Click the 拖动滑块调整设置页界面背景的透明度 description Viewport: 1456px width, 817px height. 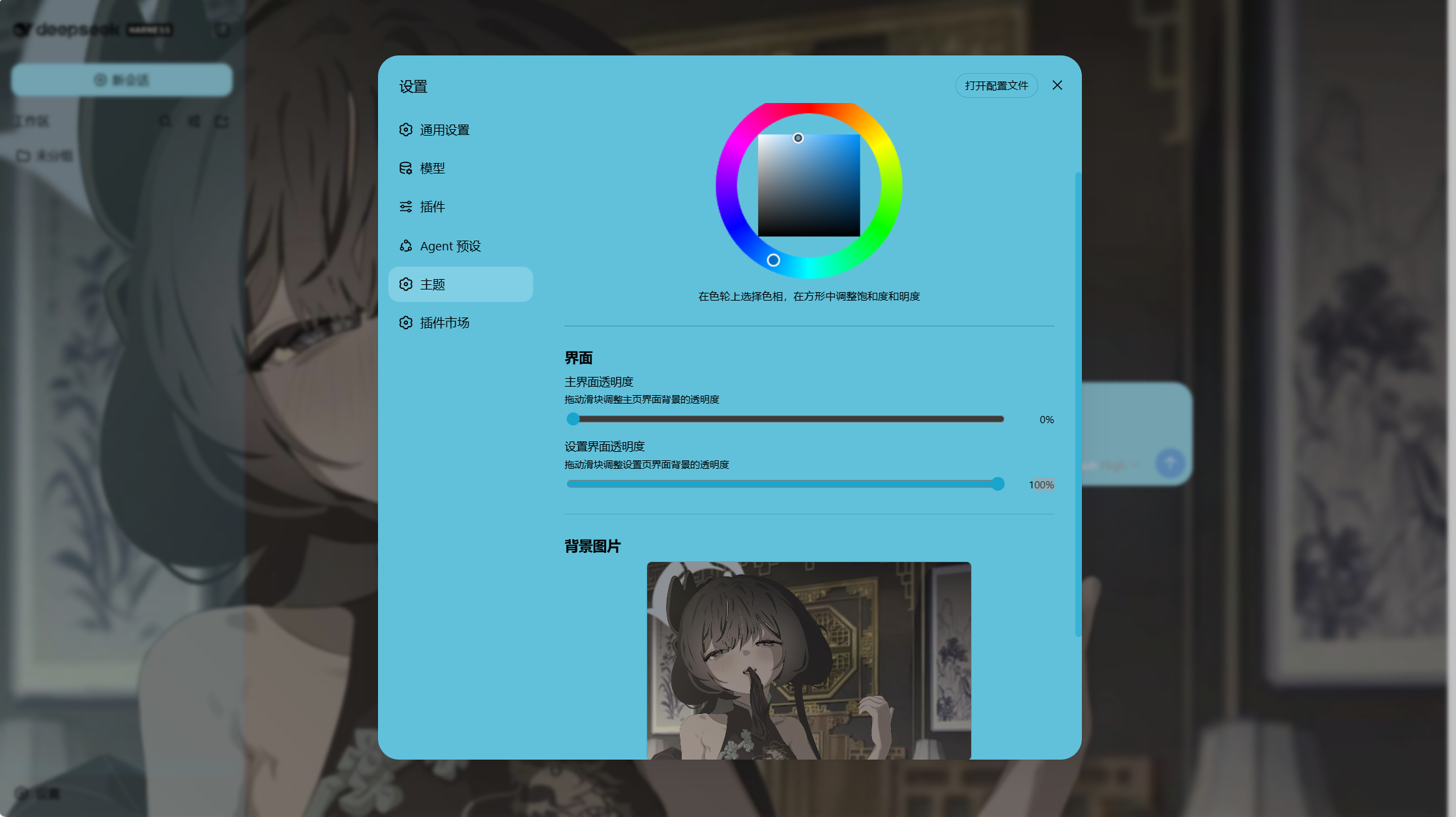pos(647,465)
